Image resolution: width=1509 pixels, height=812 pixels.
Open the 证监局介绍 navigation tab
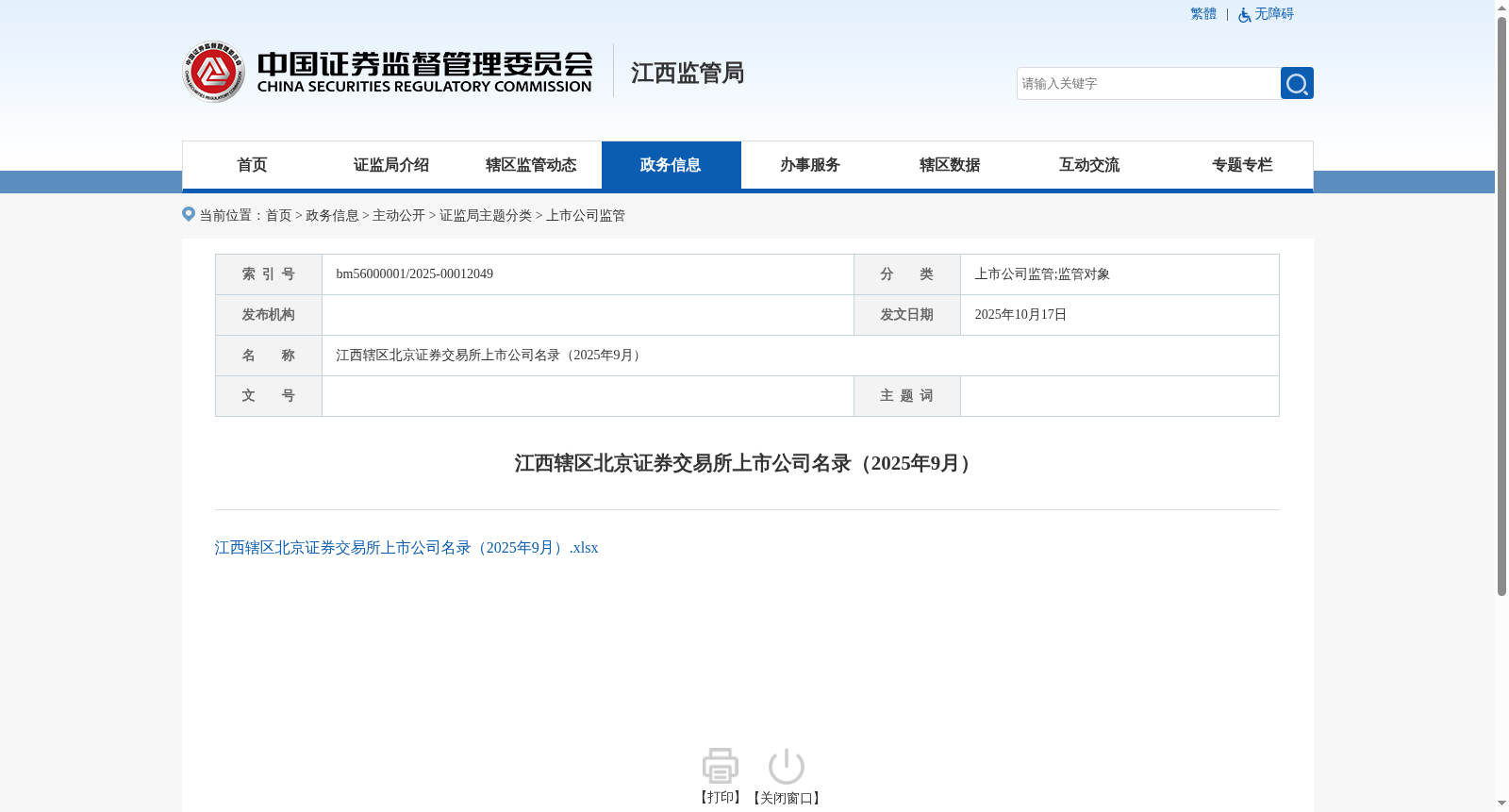[391, 165]
